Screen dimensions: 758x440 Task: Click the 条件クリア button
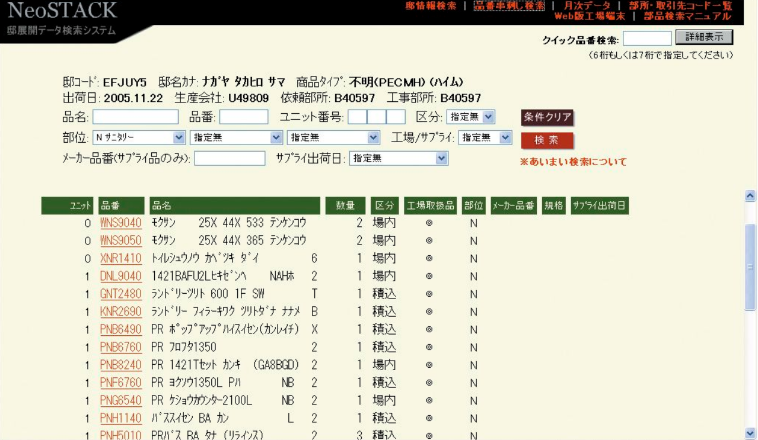(547, 117)
